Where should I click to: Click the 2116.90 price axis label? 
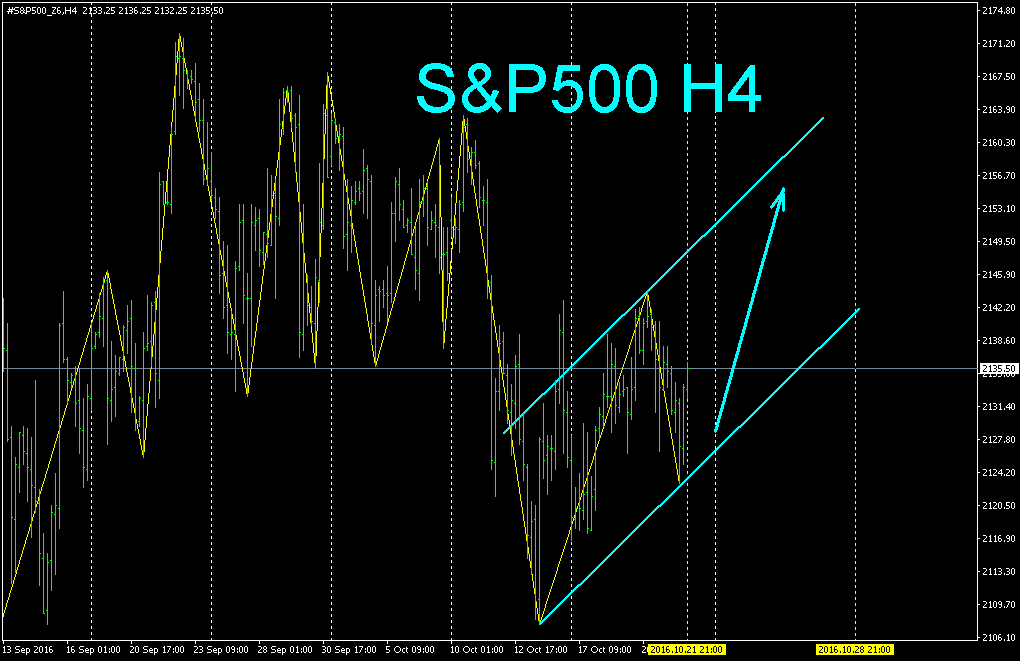coord(999,539)
